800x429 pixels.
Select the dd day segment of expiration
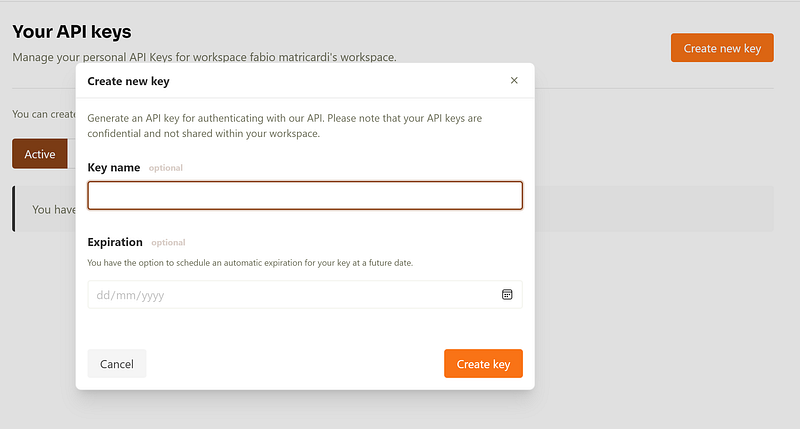pyautogui.click(x=103, y=295)
